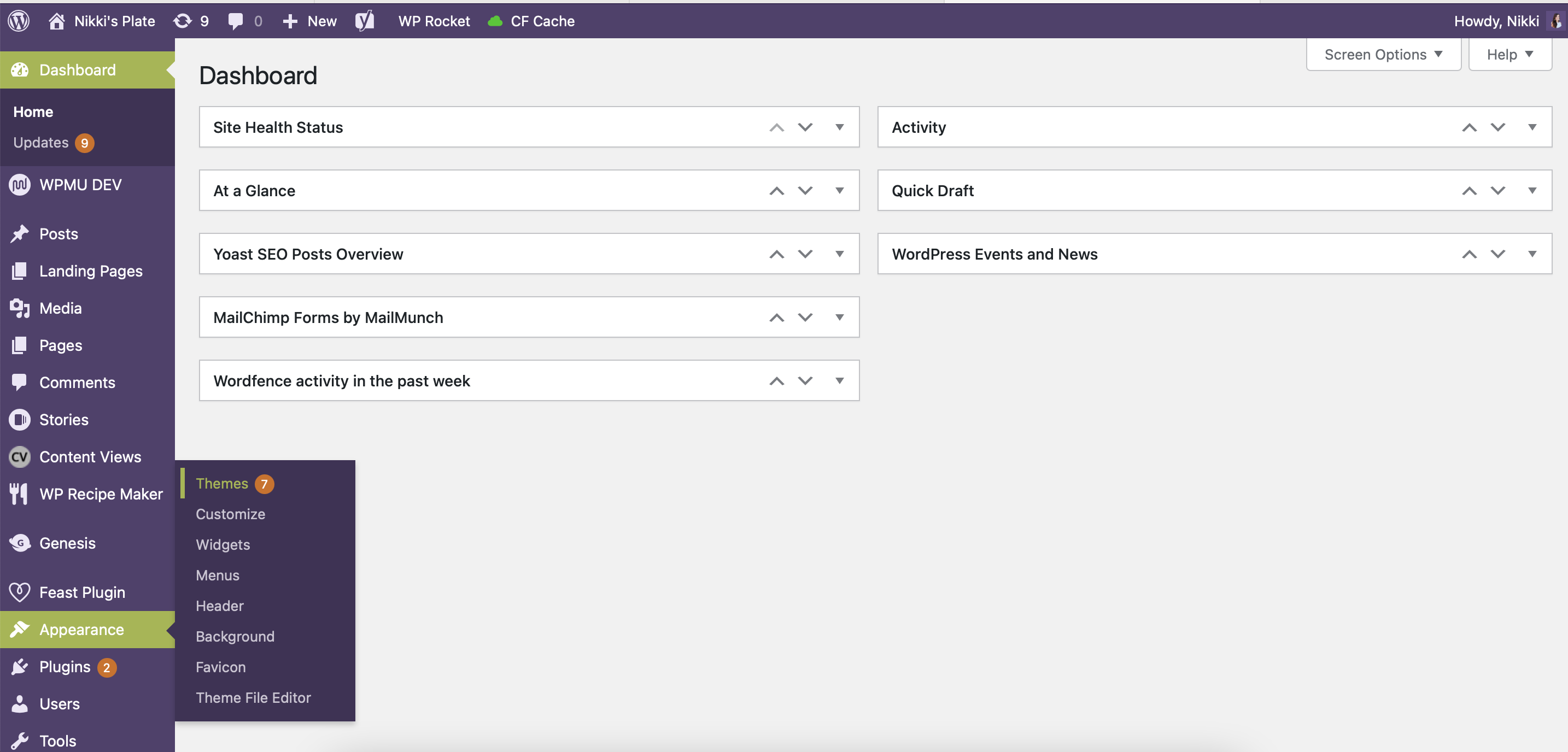Click the Stories icon in sidebar
The width and height of the screenshot is (1568, 752).
tap(20, 419)
